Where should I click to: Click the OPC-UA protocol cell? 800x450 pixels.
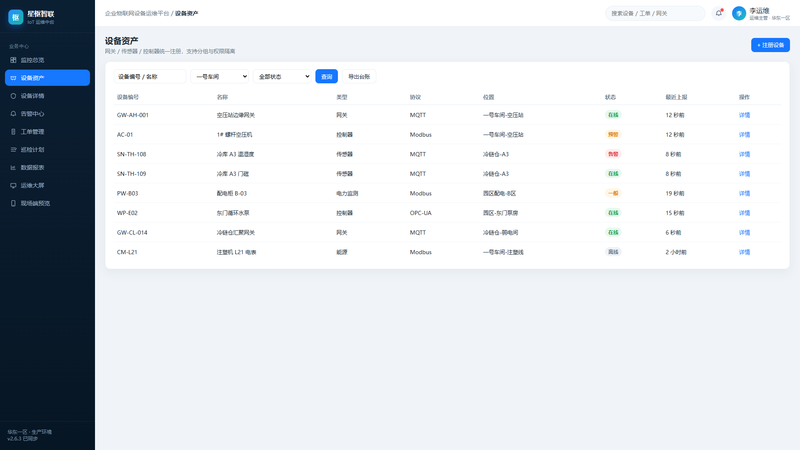420,213
